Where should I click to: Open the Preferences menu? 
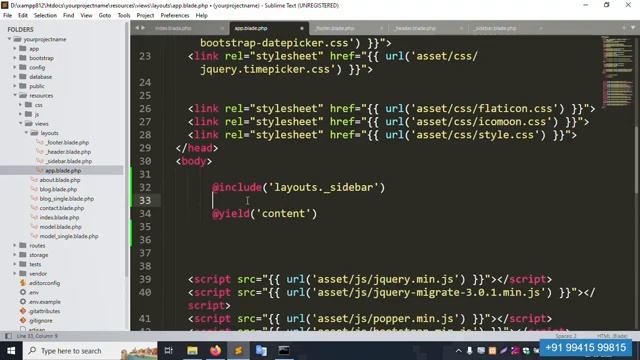coord(175,16)
